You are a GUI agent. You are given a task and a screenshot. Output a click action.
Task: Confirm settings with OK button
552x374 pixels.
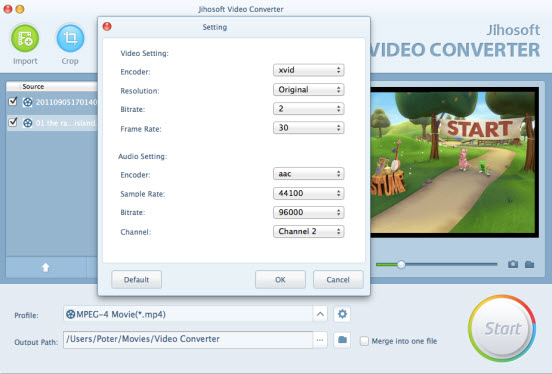(280, 280)
